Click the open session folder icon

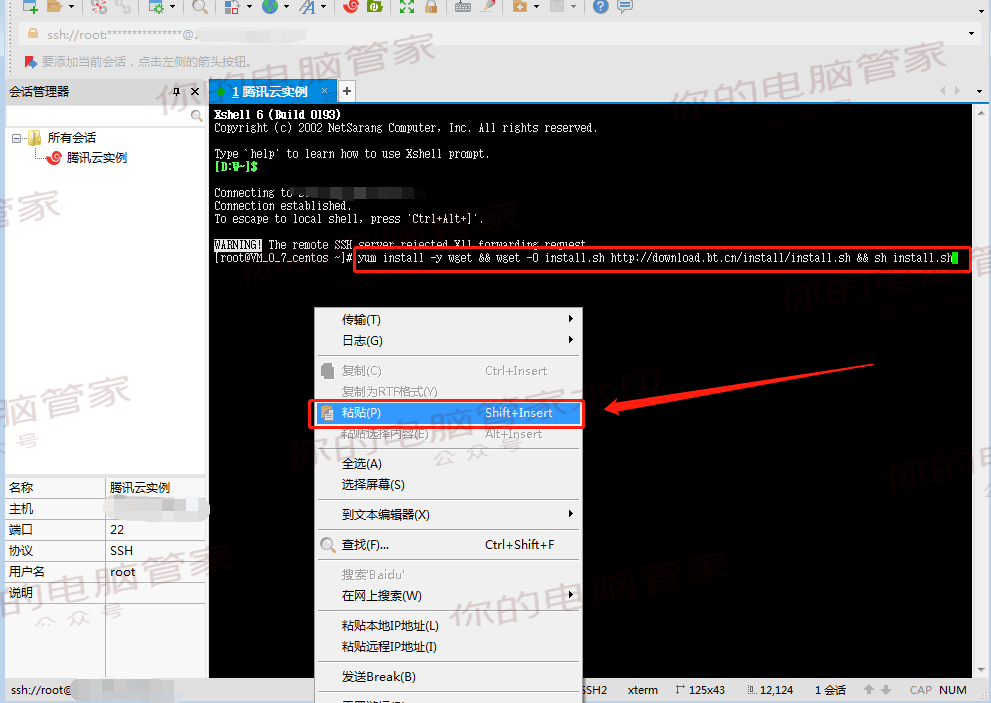[x=55, y=7]
